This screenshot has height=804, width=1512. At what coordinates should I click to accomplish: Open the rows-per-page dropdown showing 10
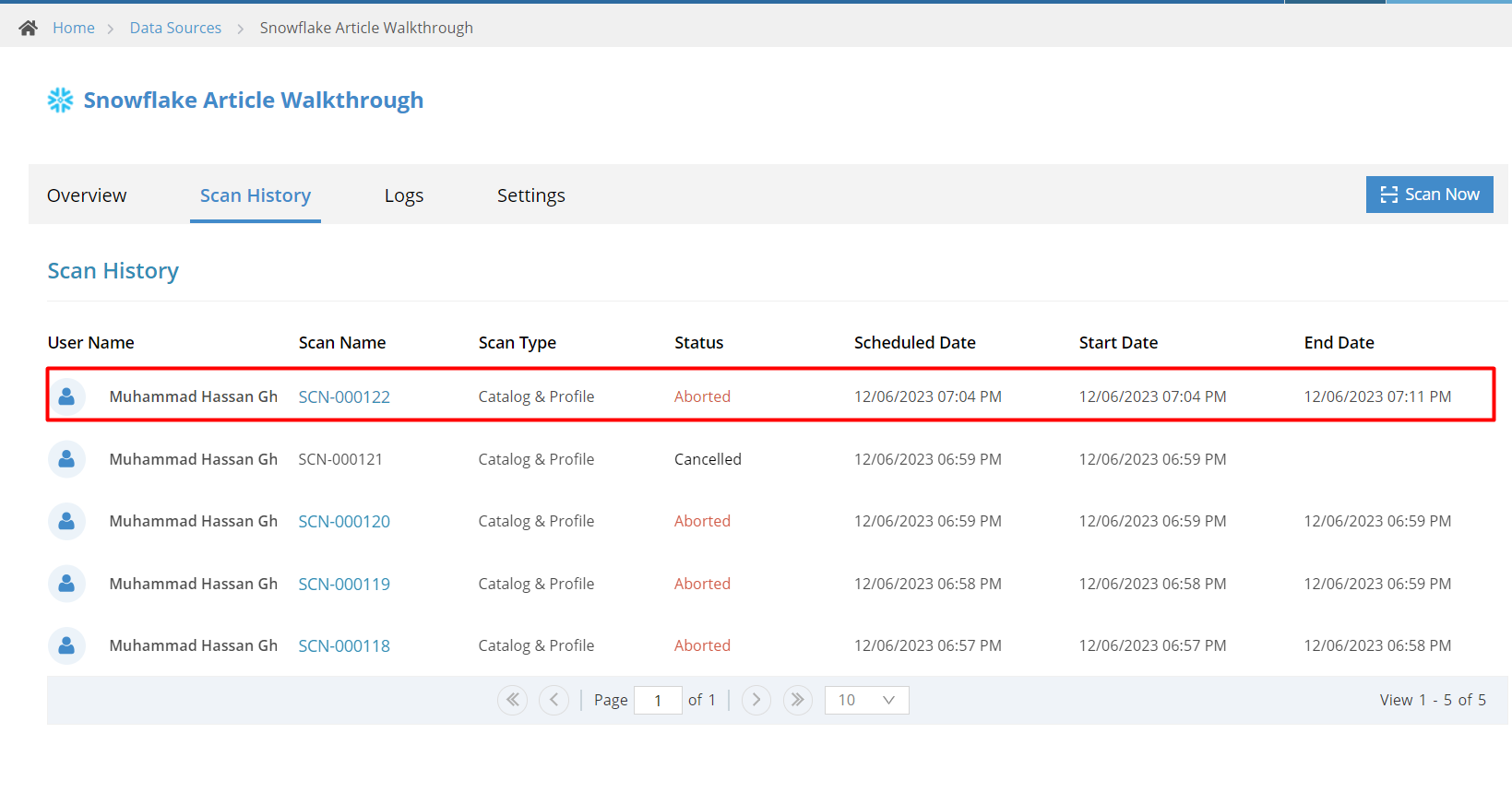coord(867,700)
